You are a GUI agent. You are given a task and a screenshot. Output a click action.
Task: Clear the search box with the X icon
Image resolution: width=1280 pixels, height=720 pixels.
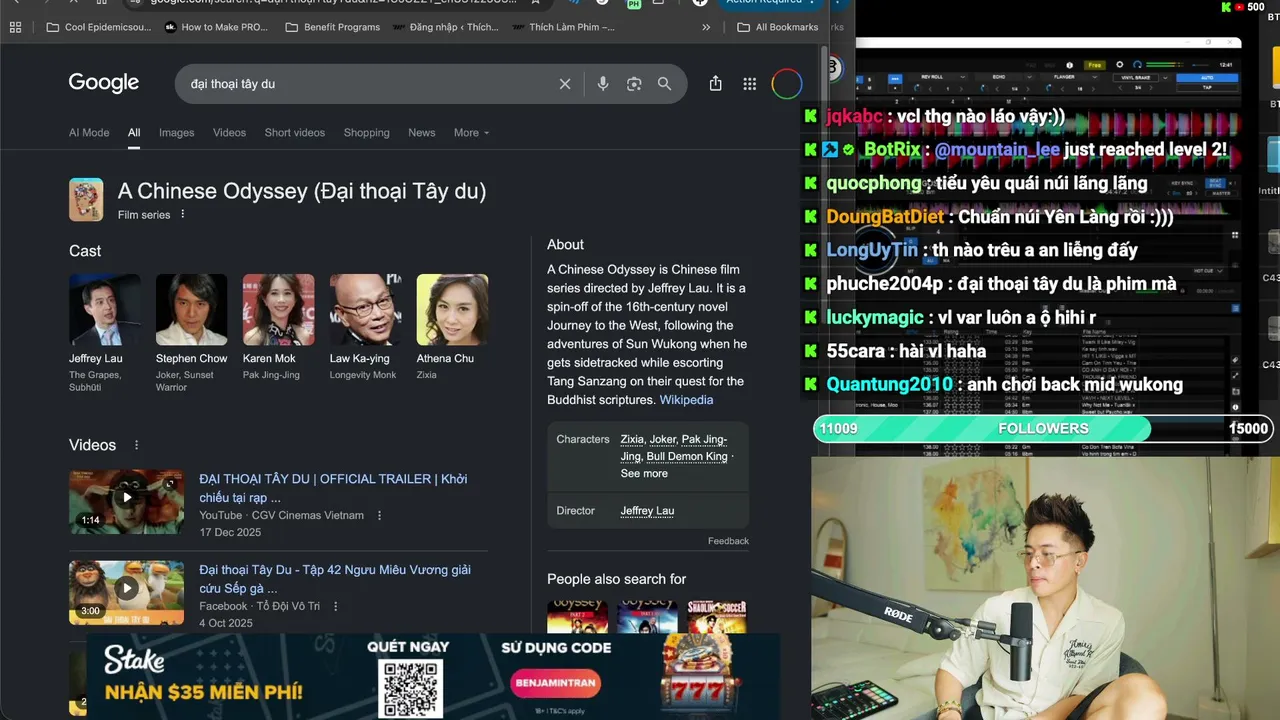(565, 84)
